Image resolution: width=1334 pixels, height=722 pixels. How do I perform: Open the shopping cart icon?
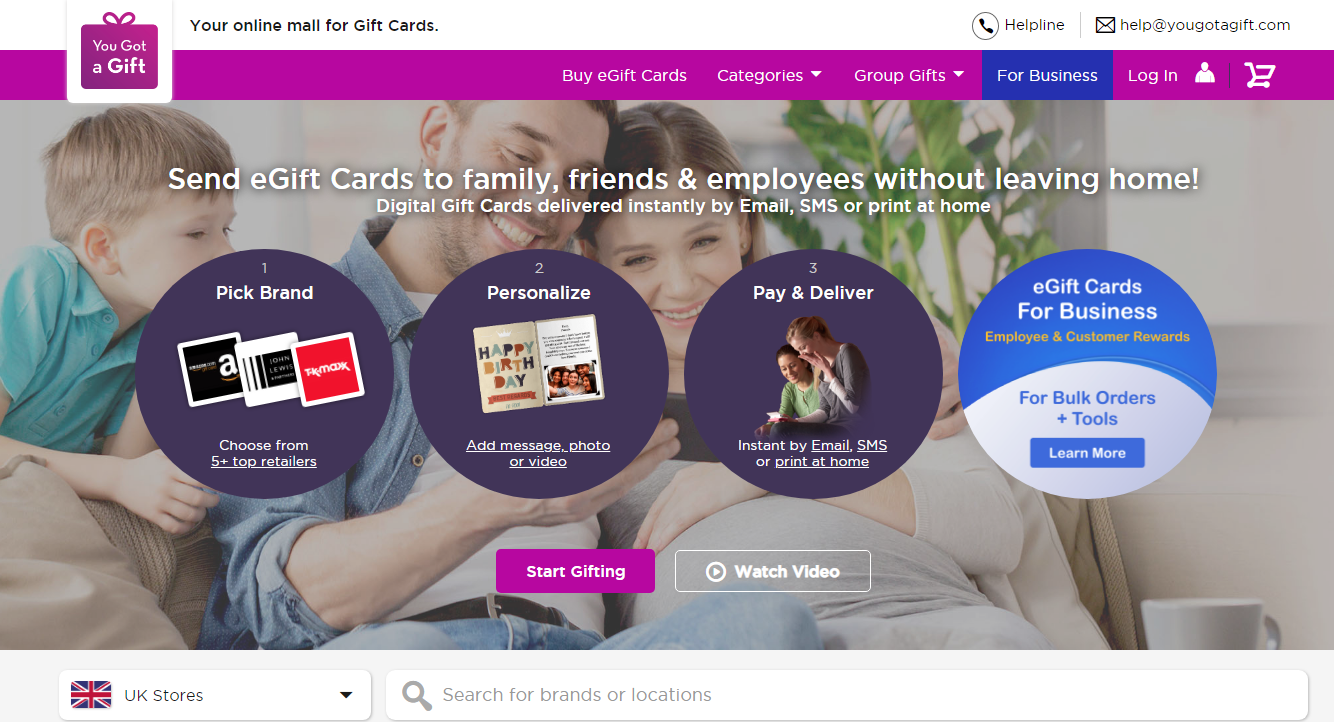click(1259, 75)
